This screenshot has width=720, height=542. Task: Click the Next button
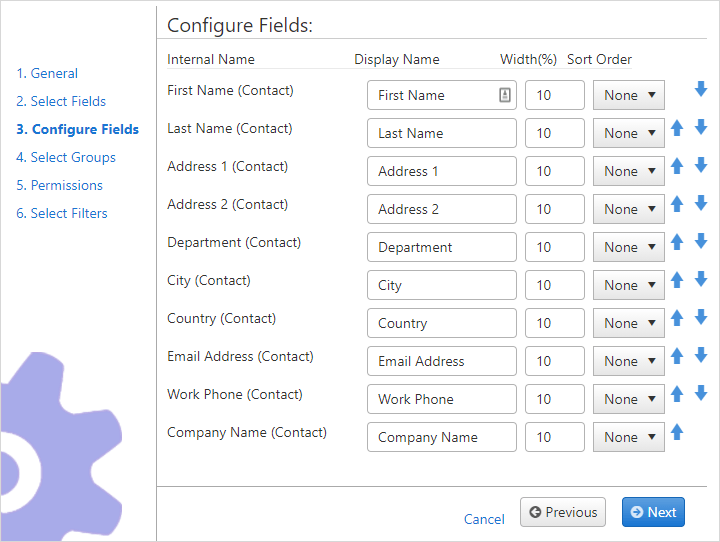(x=653, y=512)
